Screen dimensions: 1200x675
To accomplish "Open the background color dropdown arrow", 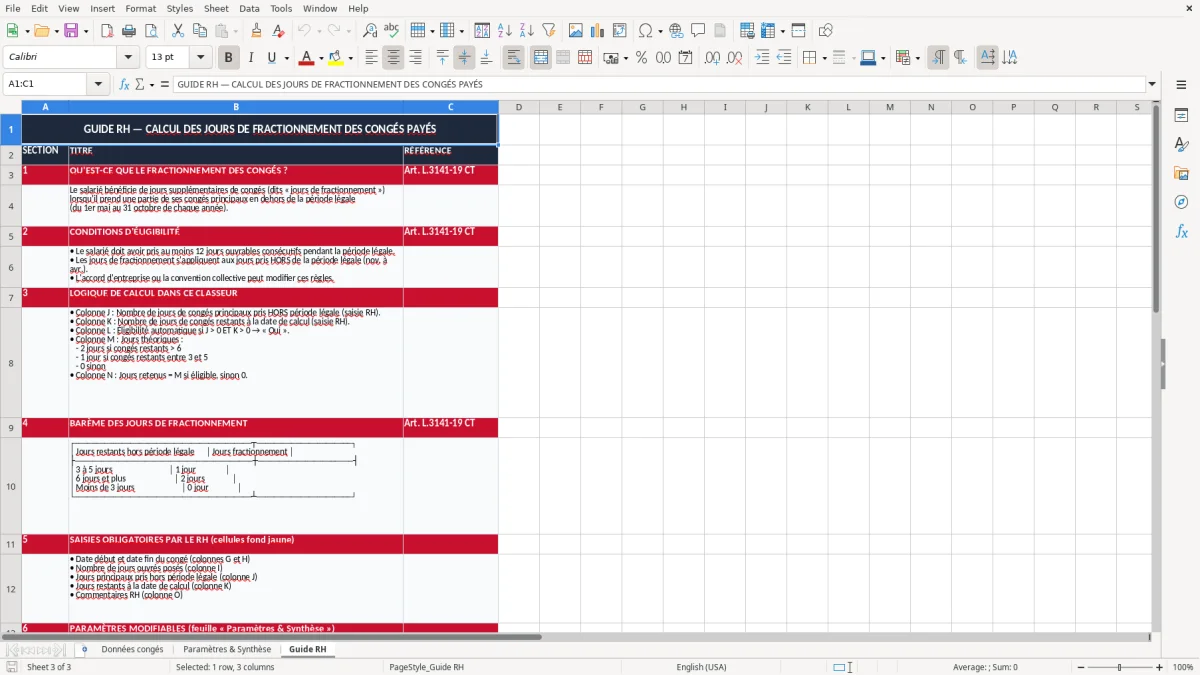I will tap(350, 58).
